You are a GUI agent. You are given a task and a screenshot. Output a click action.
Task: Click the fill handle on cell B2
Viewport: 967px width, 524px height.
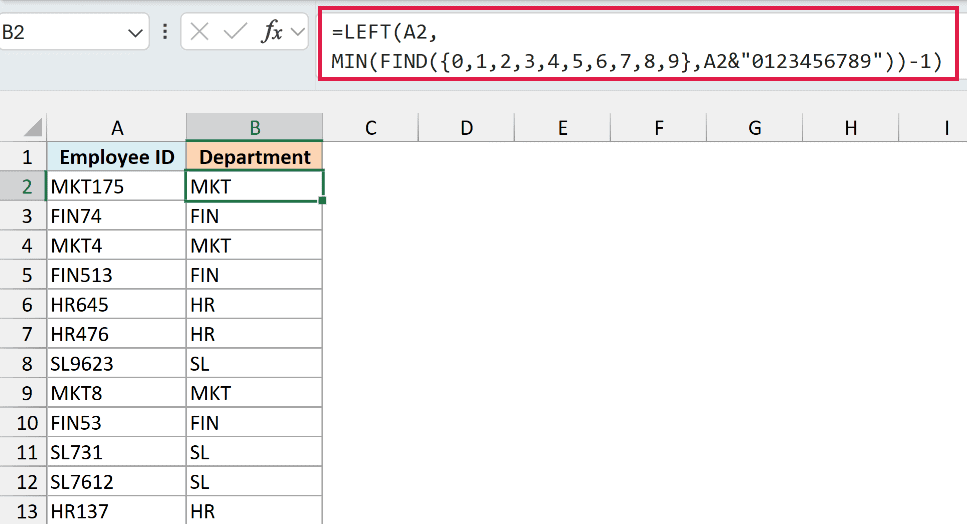[323, 200]
